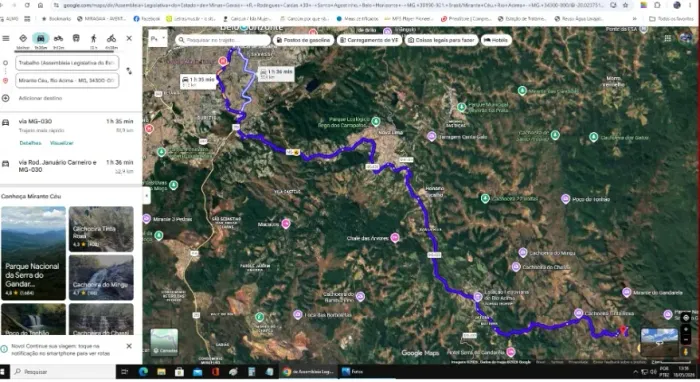Click Carregamento de VE chip

(x=369, y=40)
